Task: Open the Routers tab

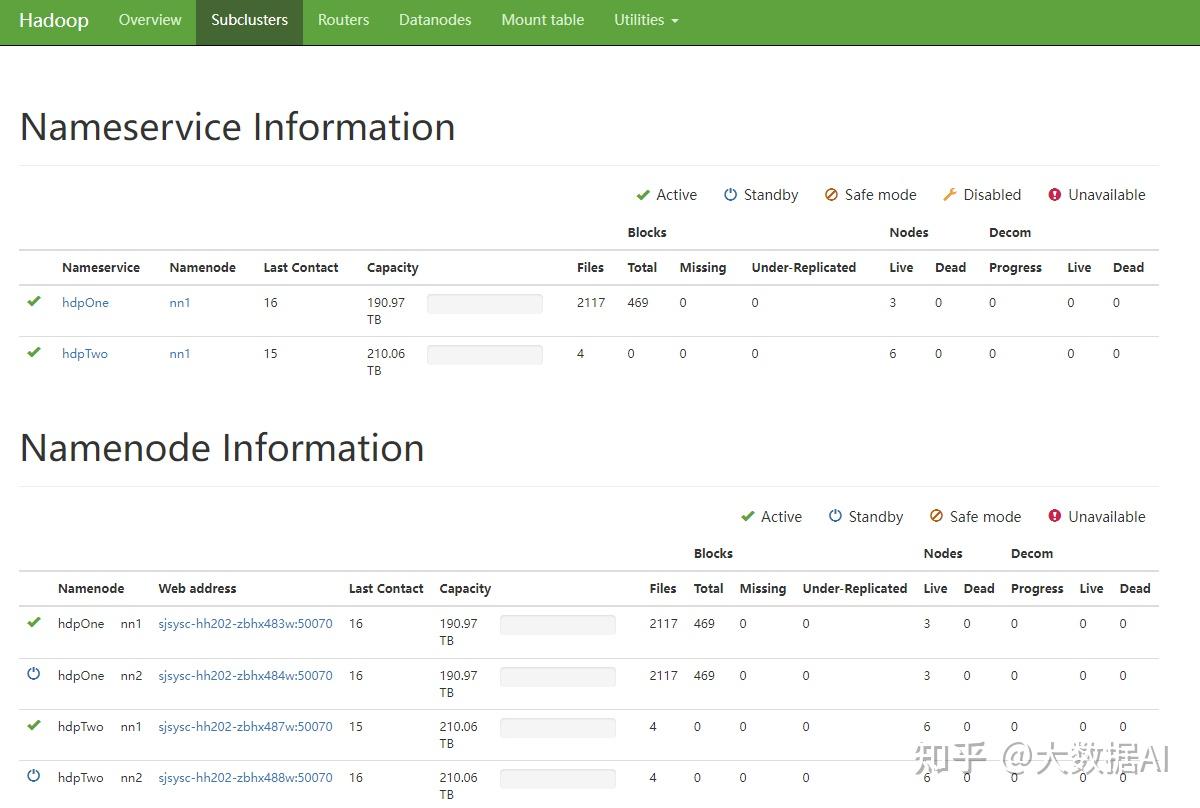Action: pyautogui.click(x=343, y=20)
